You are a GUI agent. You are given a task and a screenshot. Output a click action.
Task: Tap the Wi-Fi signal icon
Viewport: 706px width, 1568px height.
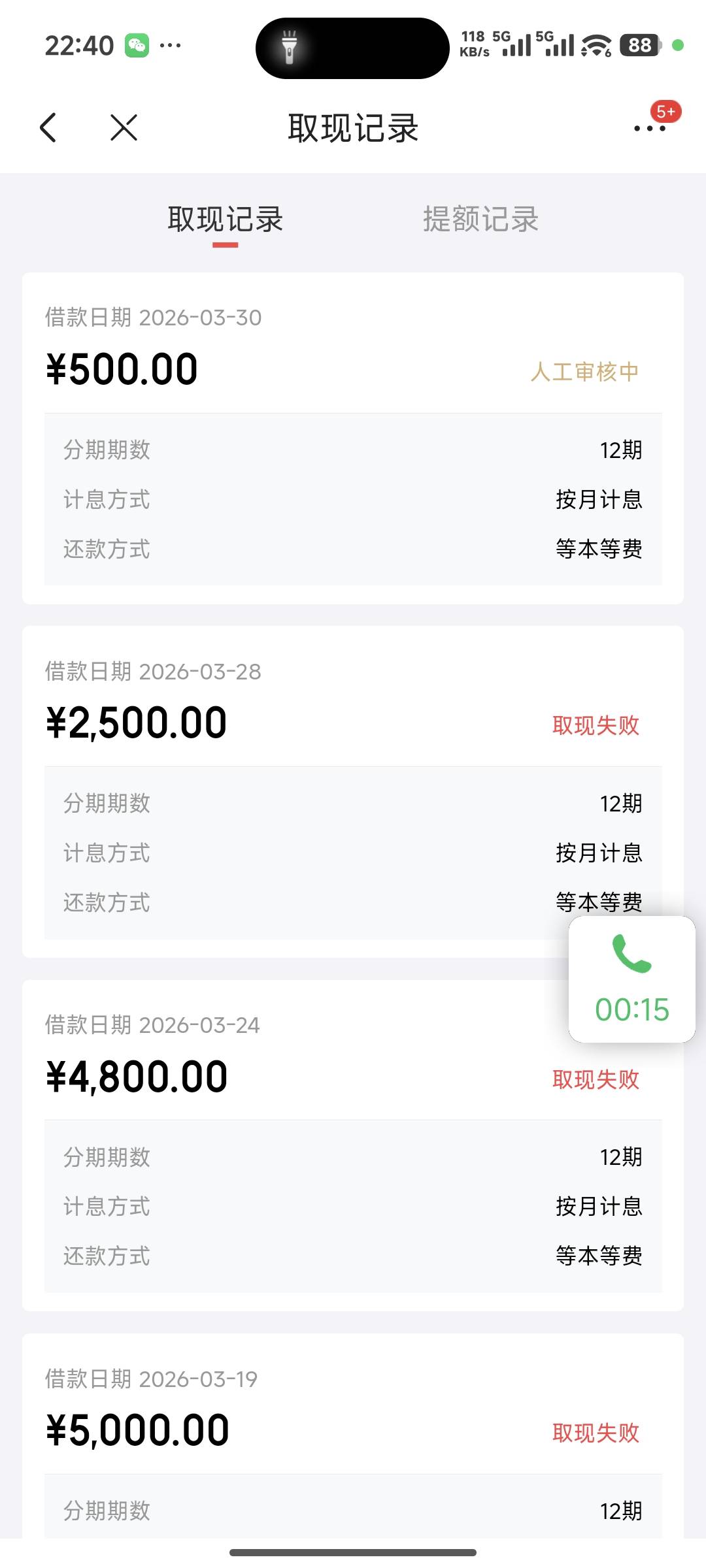tap(596, 45)
